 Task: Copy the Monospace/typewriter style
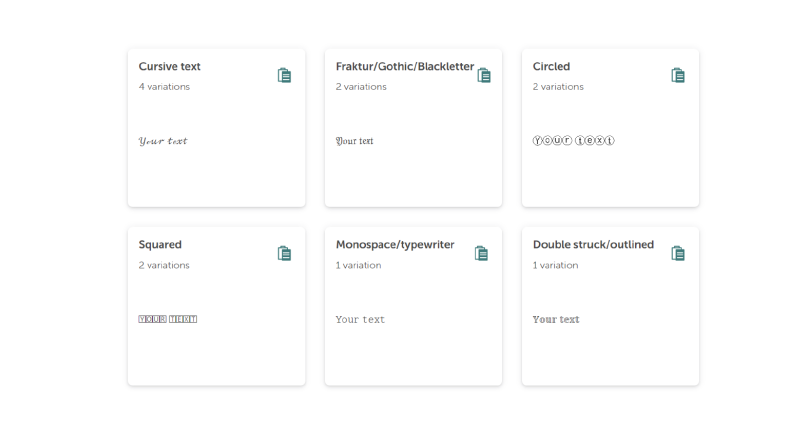pos(481,253)
